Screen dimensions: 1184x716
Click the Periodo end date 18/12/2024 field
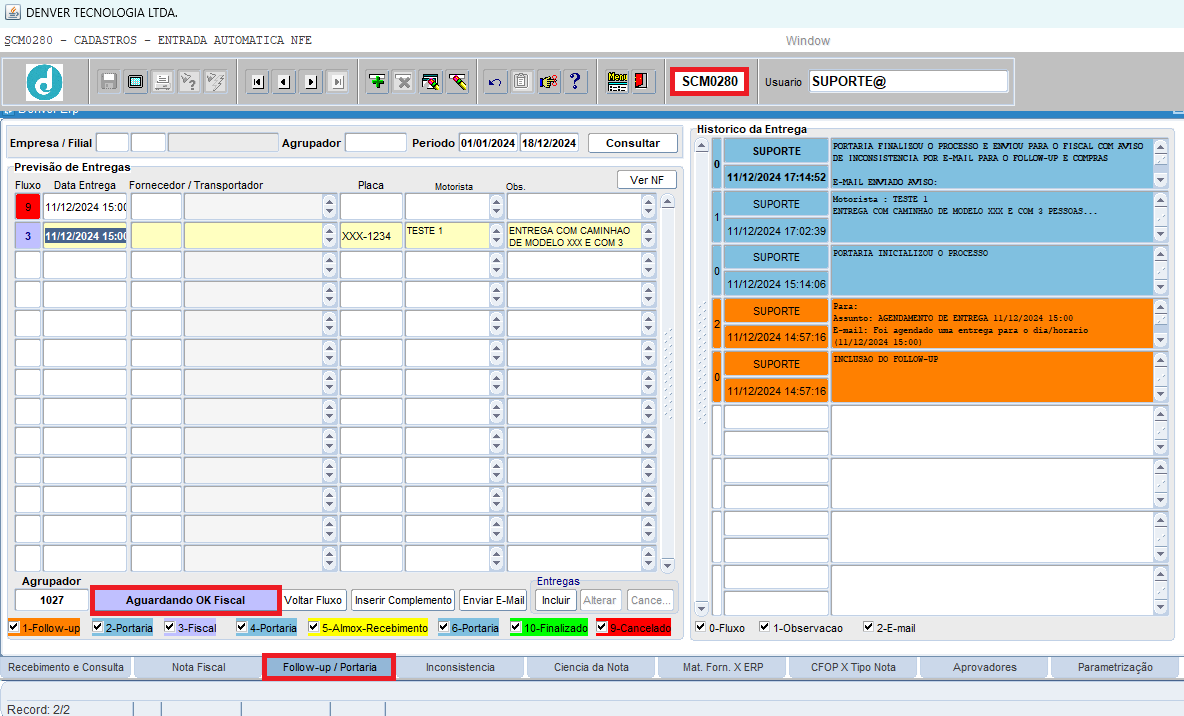coord(549,143)
